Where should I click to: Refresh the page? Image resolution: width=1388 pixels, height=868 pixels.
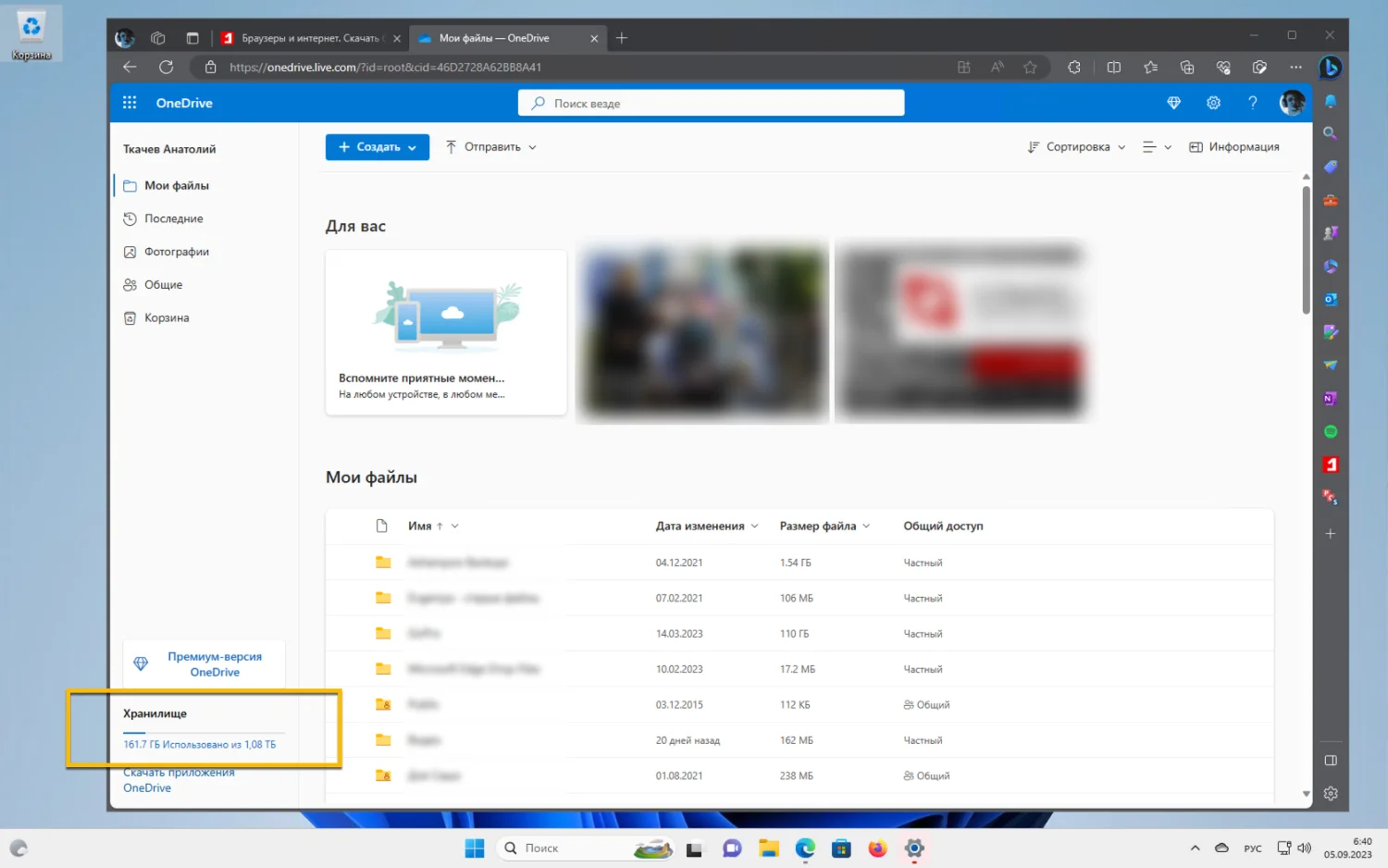[166, 68]
